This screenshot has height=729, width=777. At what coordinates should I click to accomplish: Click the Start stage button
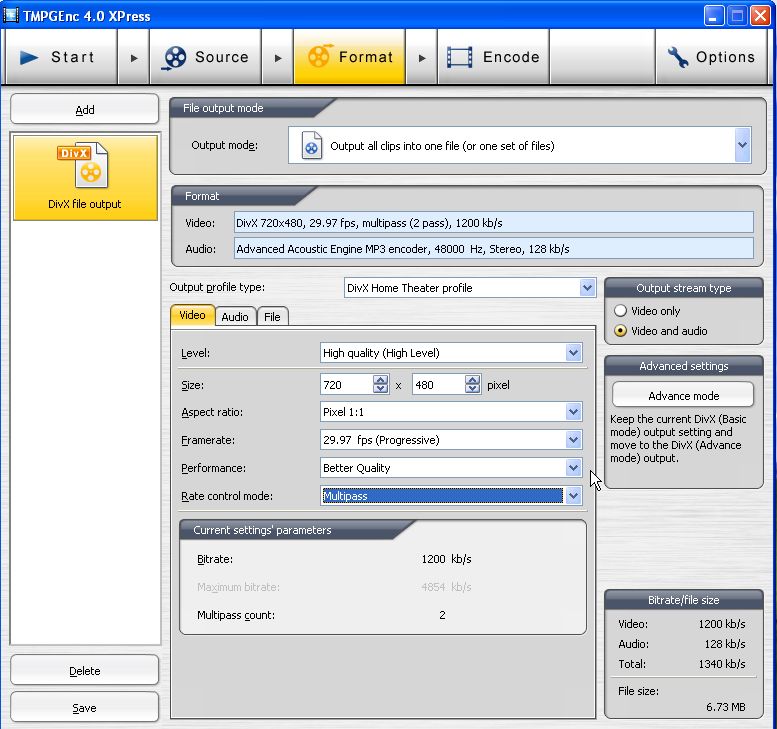[61, 57]
